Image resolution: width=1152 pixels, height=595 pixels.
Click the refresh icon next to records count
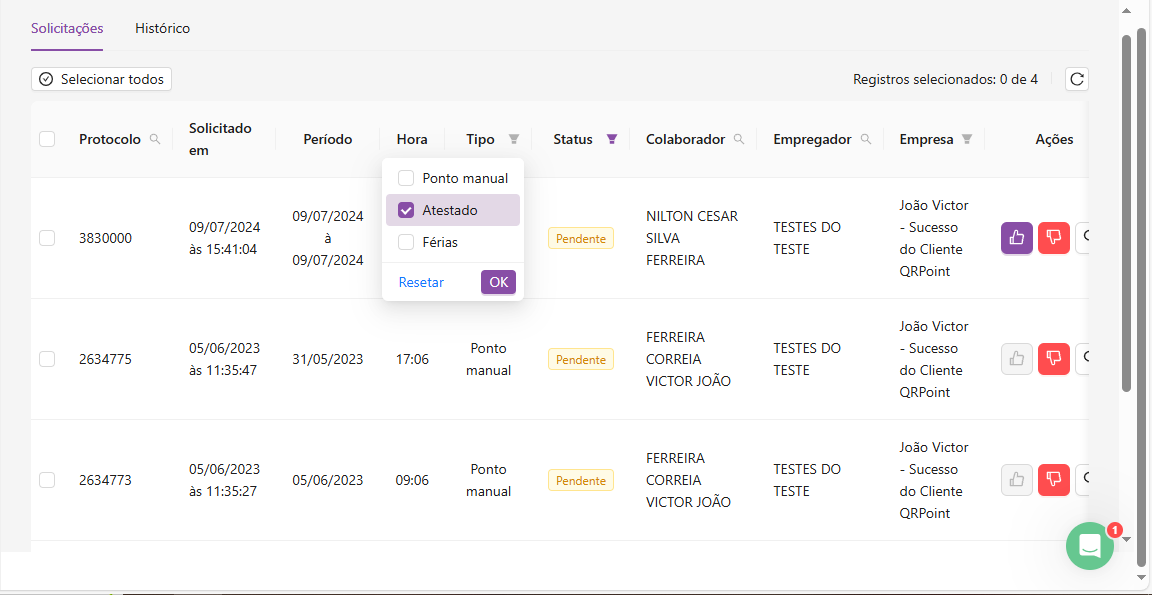[x=1076, y=79]
